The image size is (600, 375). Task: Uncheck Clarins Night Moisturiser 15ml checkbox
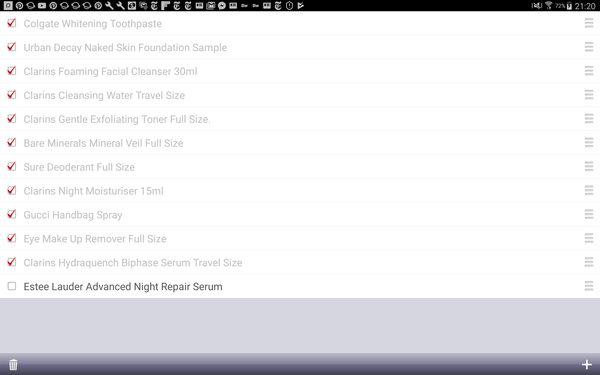(x=12, y=190)
